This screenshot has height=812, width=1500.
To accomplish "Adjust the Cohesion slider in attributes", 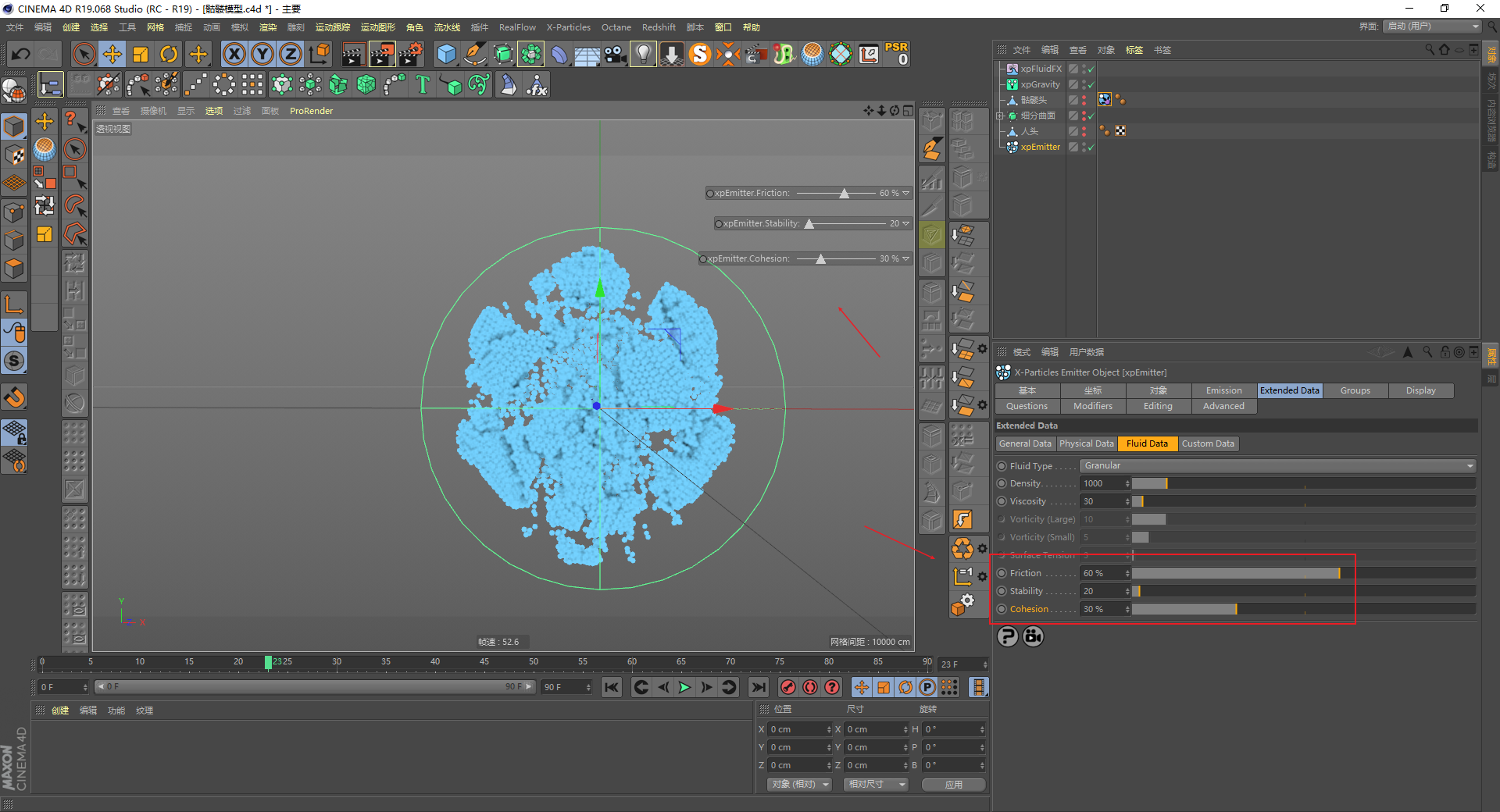I will point(1304,609).
